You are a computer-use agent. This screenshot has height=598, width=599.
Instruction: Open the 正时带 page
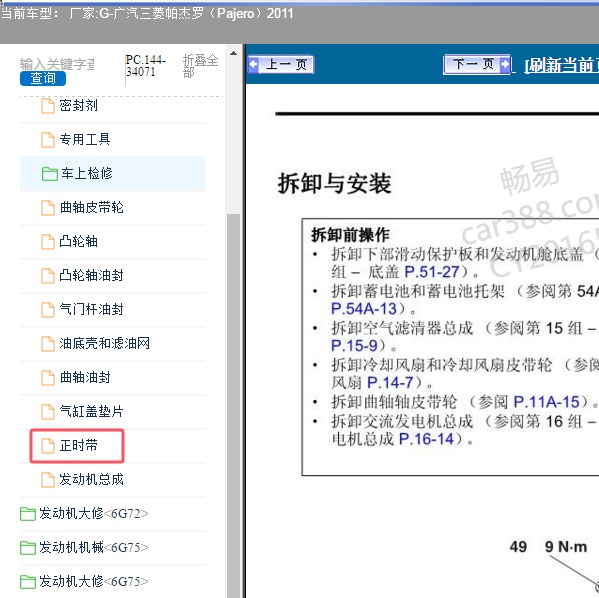(x=78, y=446)
